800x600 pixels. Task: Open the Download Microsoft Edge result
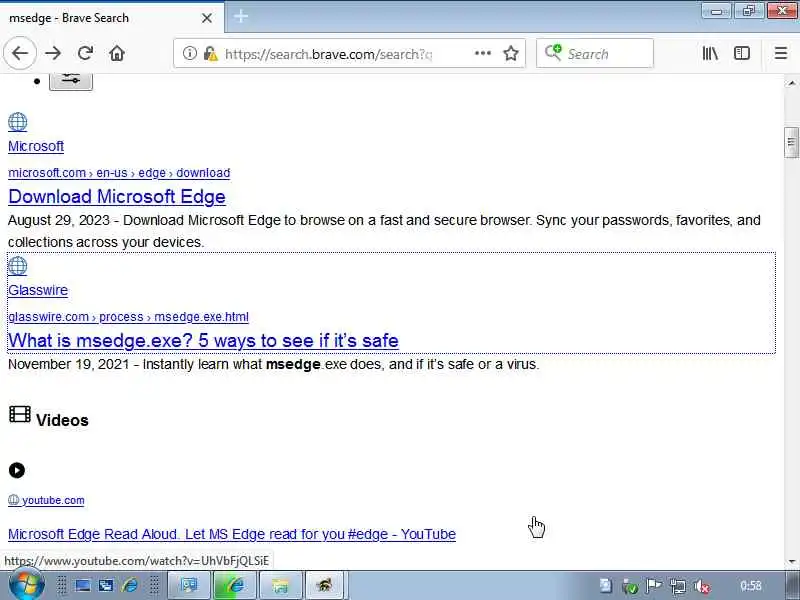117,197
